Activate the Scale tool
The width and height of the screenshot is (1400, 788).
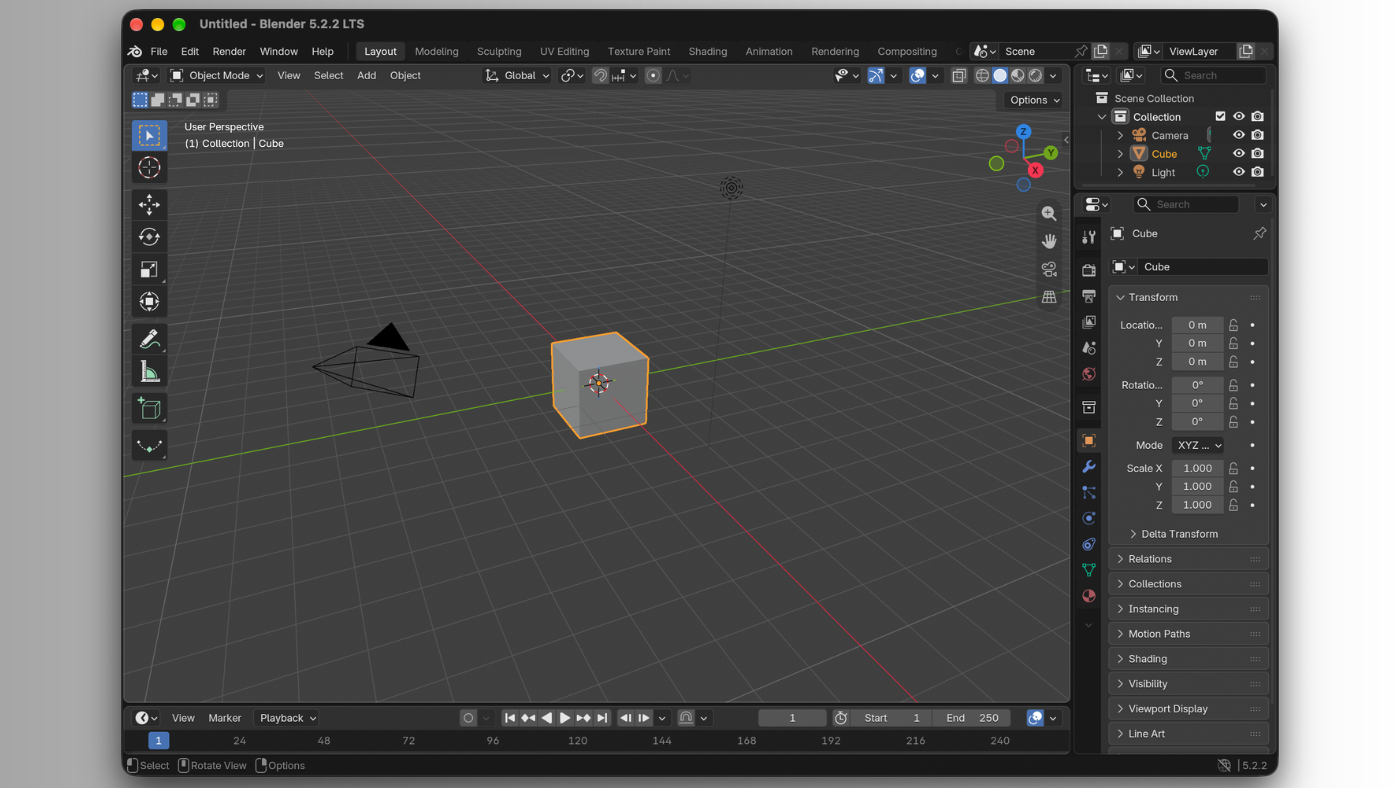coord(149,269)
